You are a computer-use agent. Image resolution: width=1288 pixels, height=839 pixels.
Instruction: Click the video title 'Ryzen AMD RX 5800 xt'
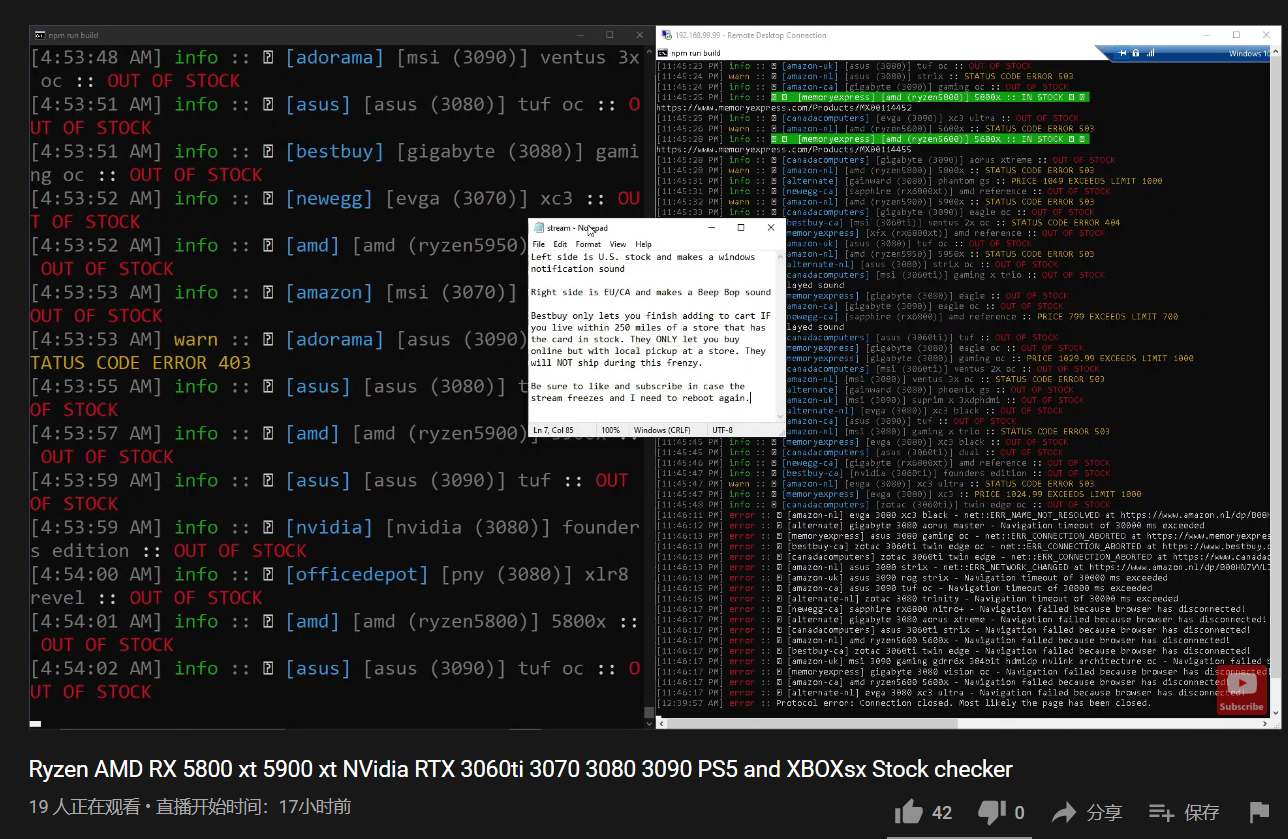tap(520, 769)
